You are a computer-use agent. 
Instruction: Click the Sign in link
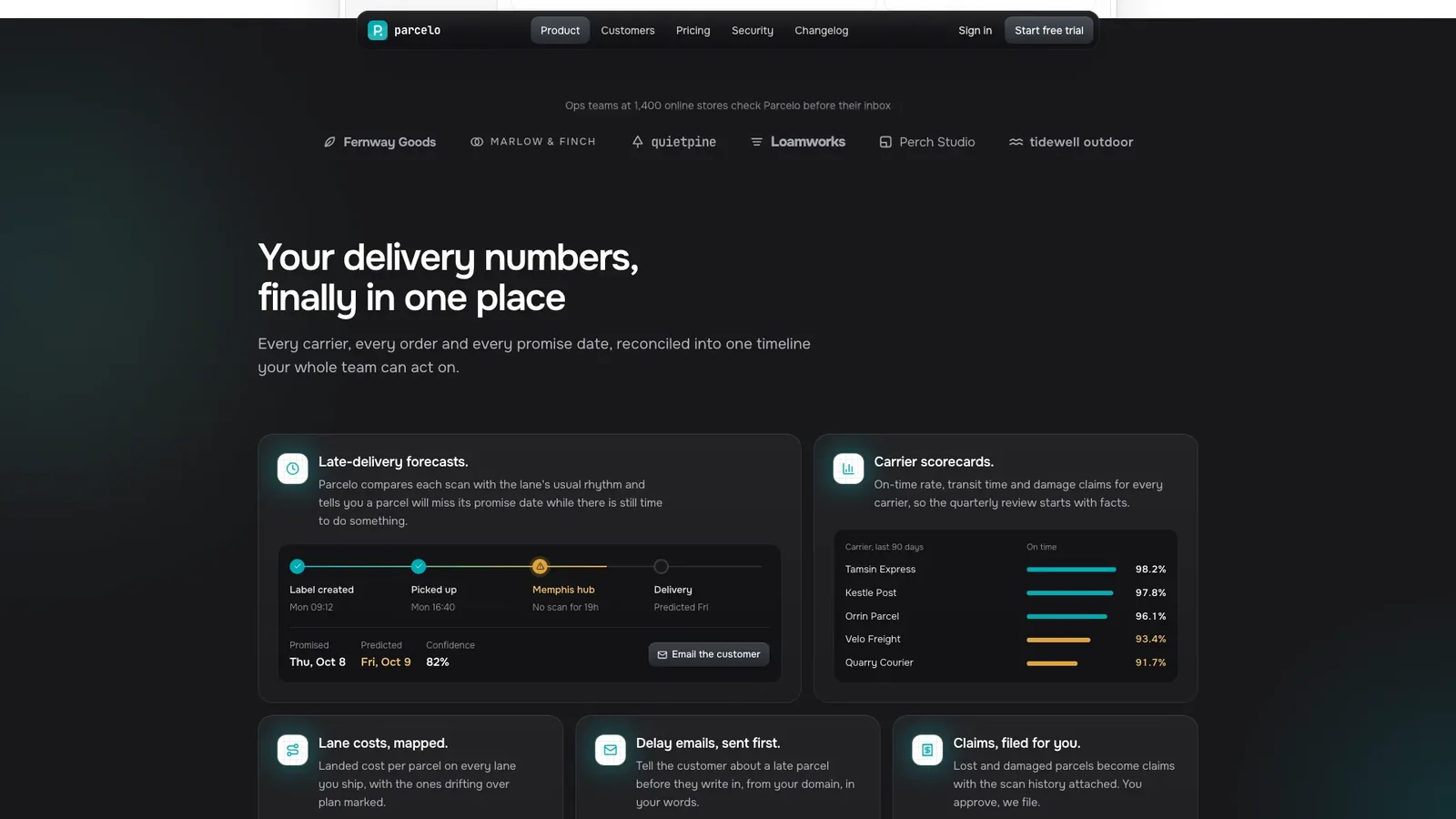(975, 30)
